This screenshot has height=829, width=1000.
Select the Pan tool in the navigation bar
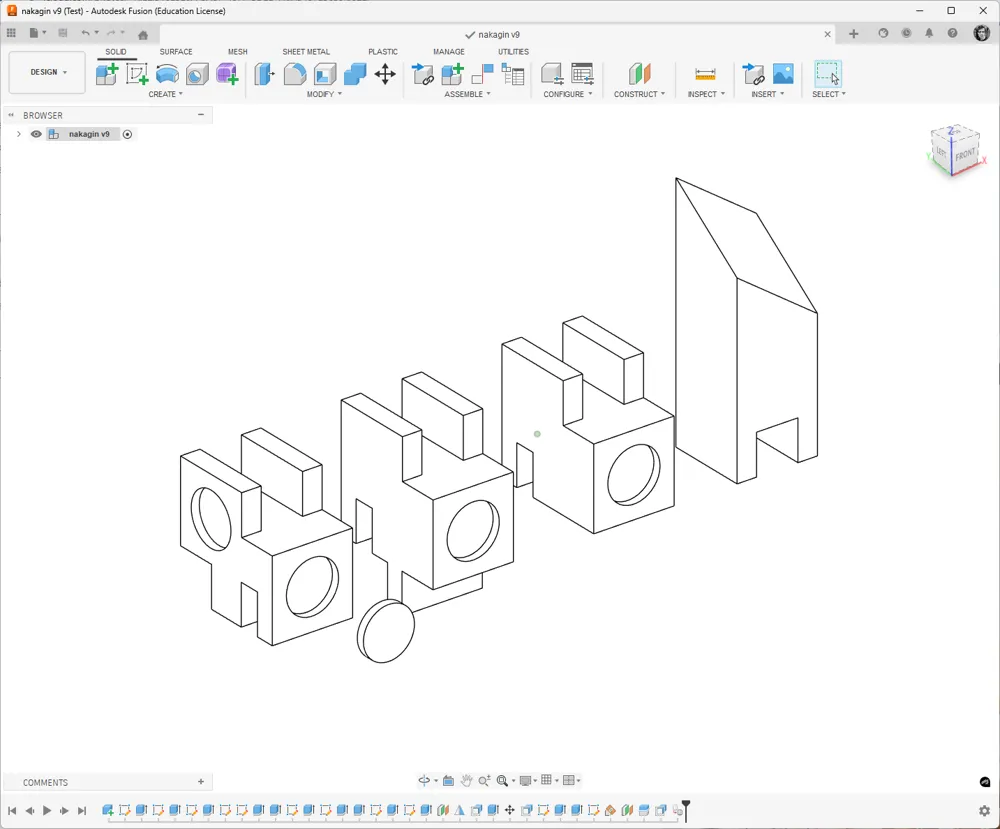[467, 780]
